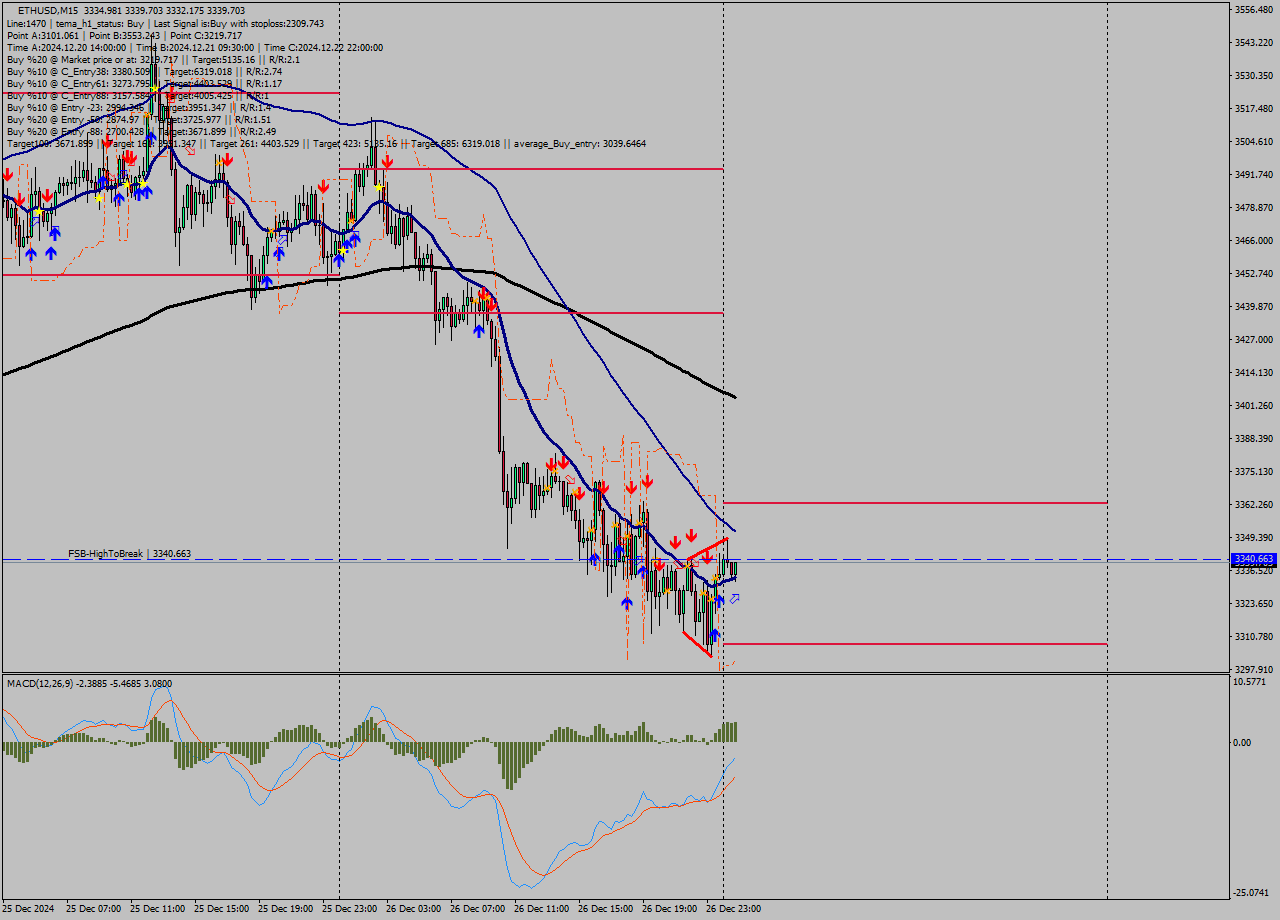Image resolution: width=1280 pixels, height=920 pixels.
Task: Click price scale value 3439.870
Action: [1253, 307]
